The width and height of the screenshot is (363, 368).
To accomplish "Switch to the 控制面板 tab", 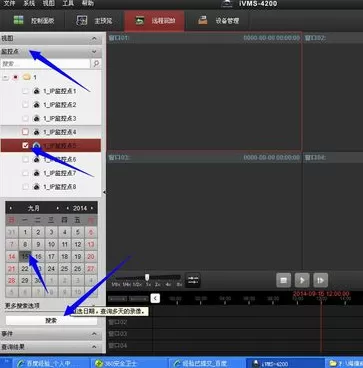I will [x=34, y=21].
